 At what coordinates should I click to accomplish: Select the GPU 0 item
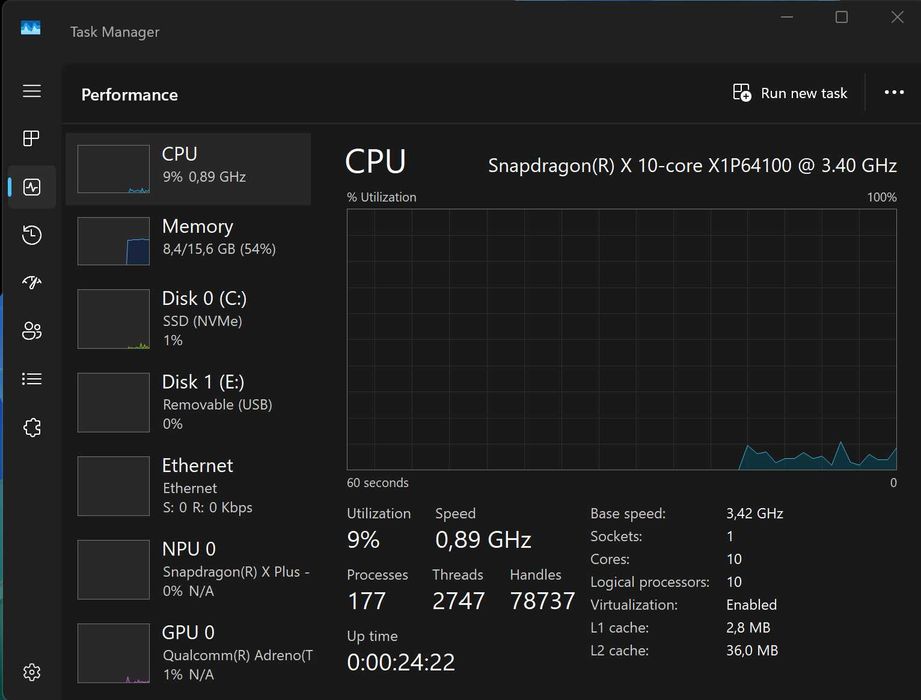coord(188,653)
